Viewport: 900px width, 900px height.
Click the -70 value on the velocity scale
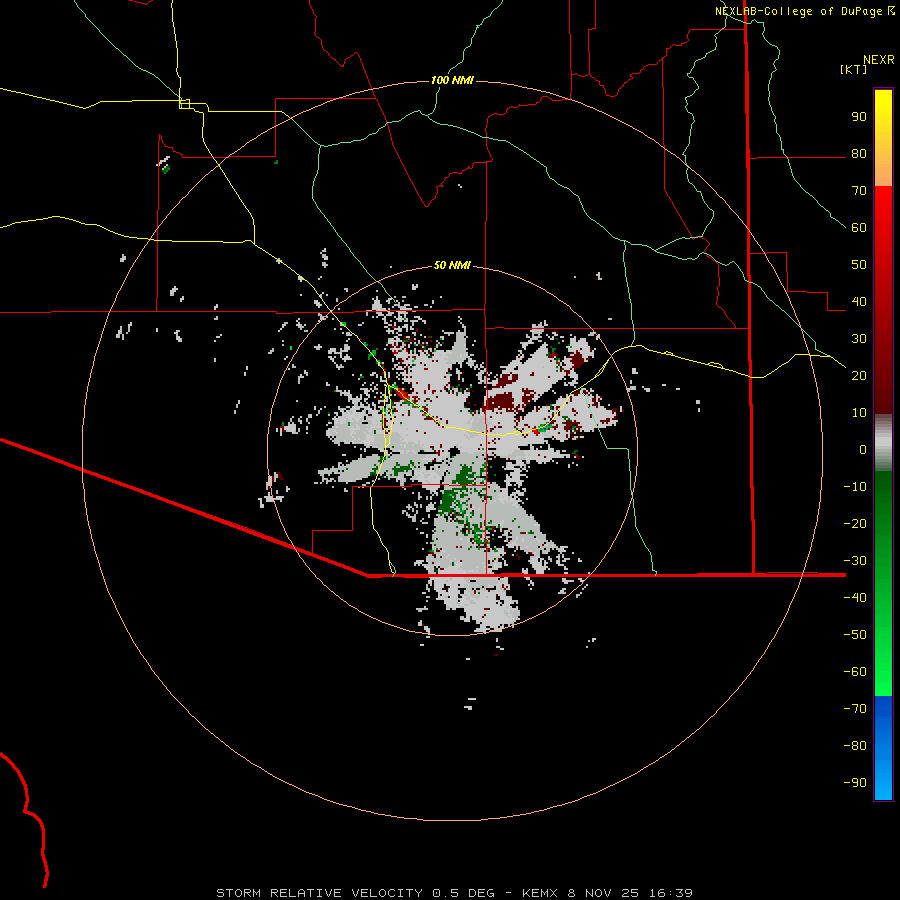[855, 709]
